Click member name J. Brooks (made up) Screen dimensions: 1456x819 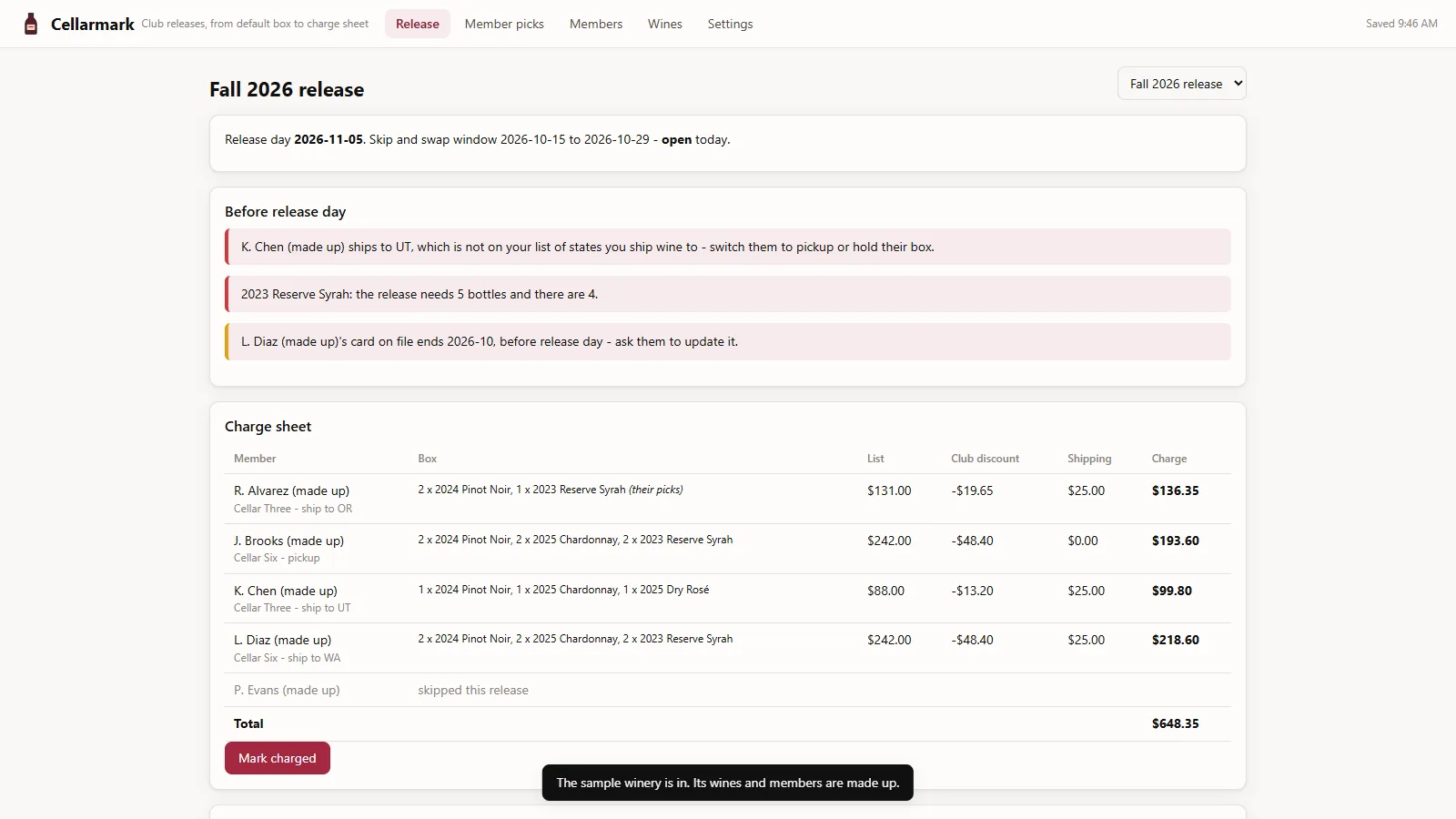coord(288,541)
